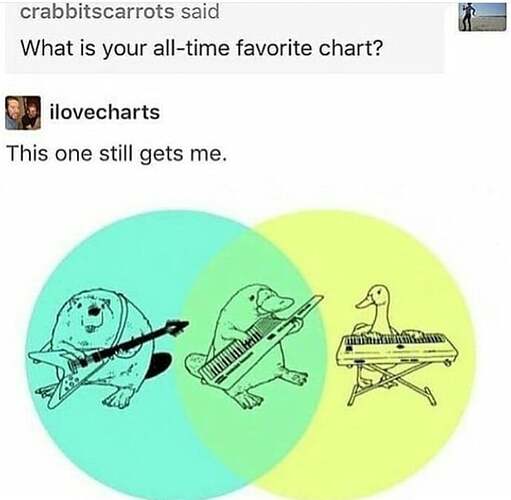Screen dimensions: 511x500
Task: Click the crabbitscarrots username
Action: point(97,11)
